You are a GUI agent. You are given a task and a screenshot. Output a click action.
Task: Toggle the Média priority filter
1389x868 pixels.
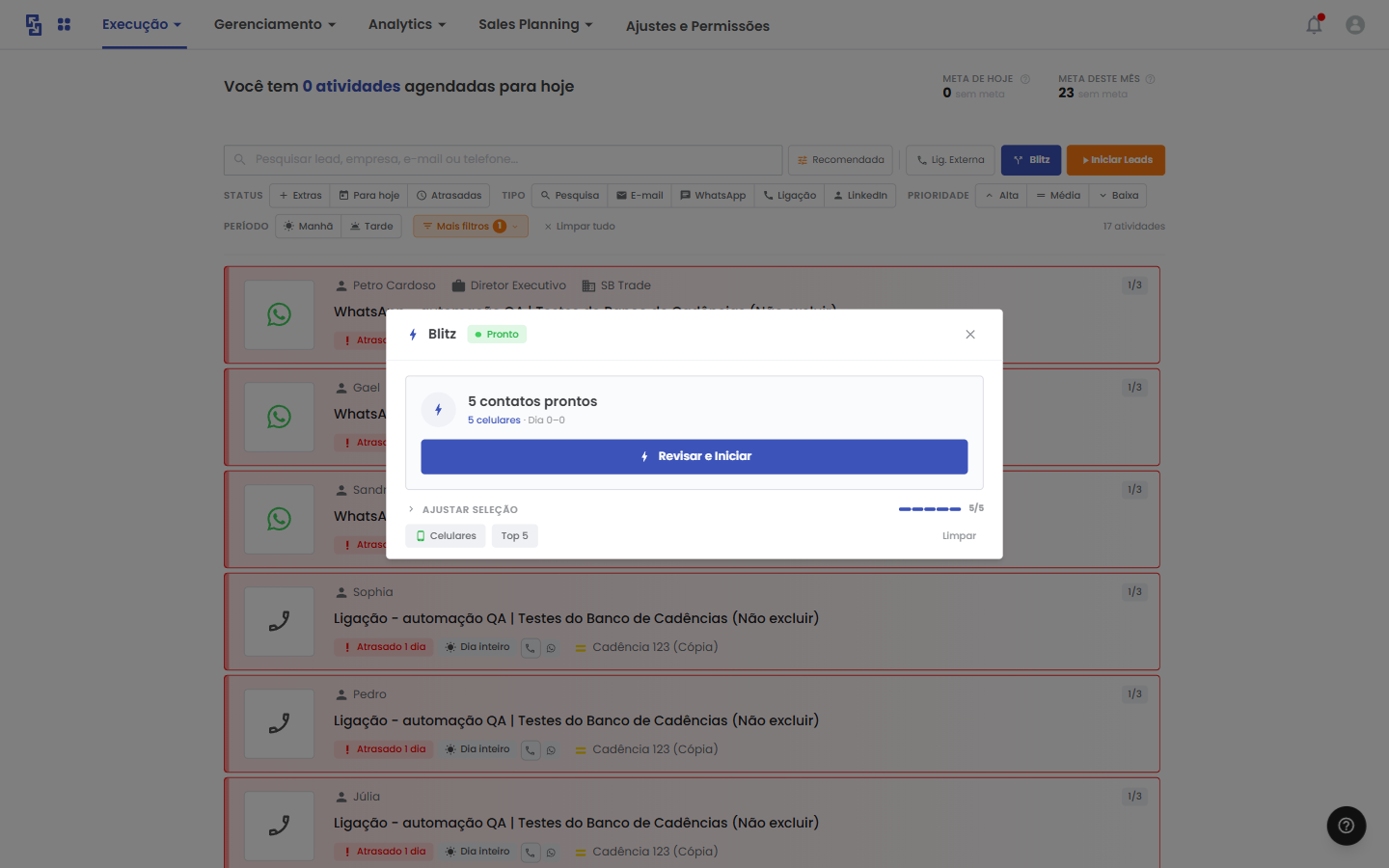click(1057, 196)
